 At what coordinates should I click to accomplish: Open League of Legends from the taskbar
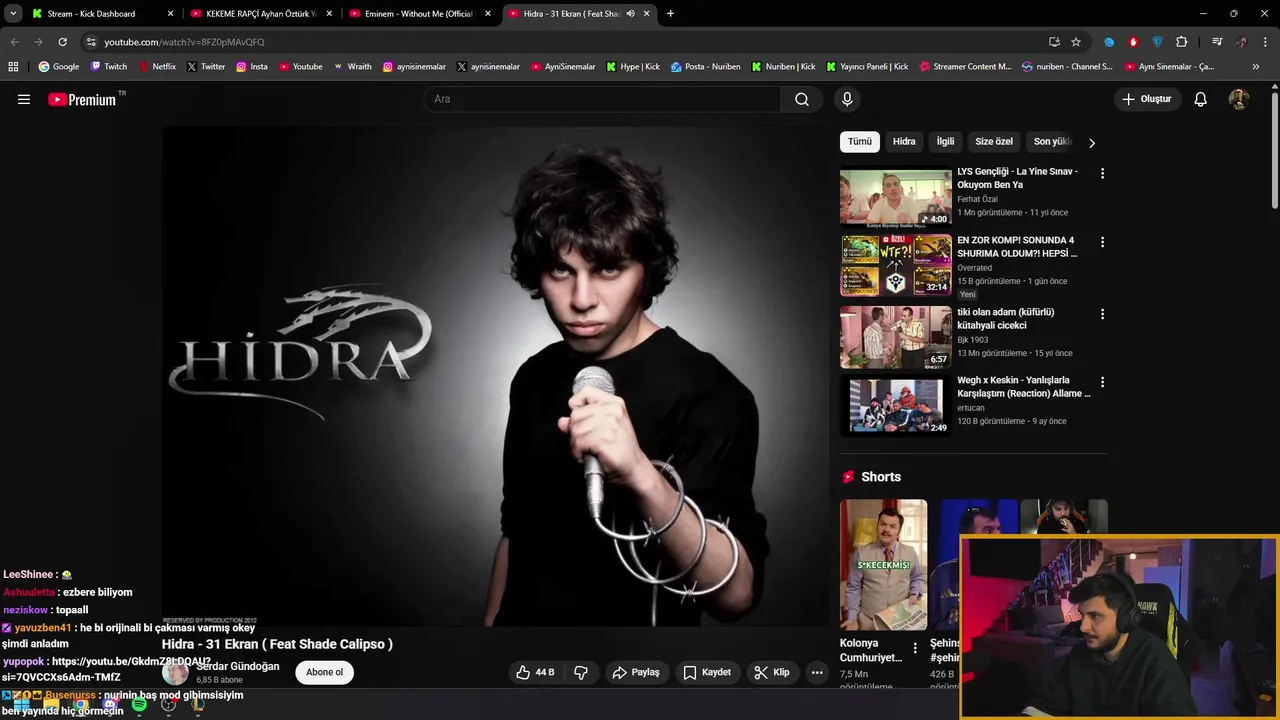point(198,705)
